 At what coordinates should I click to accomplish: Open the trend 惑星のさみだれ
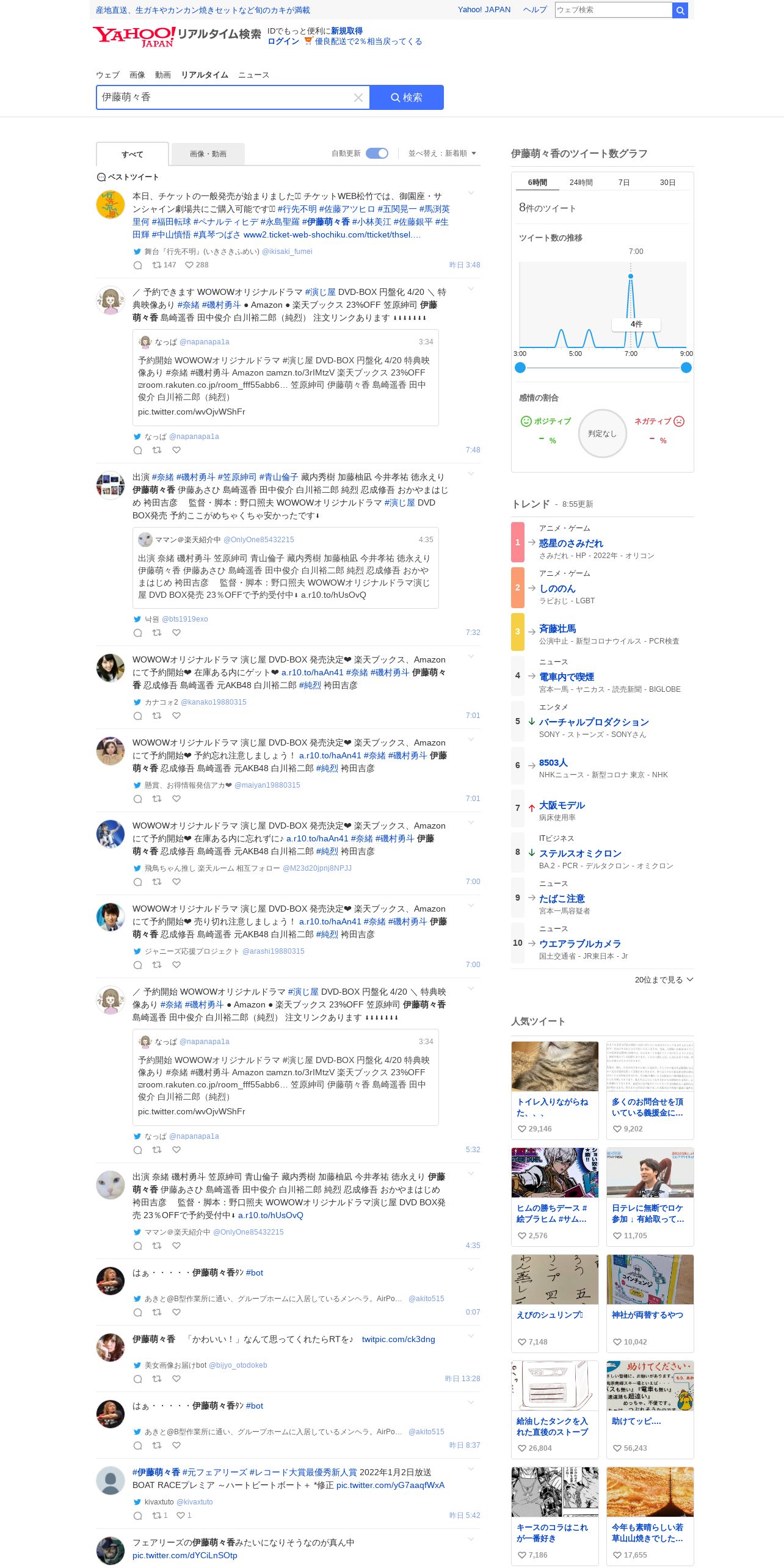[571, 543]
